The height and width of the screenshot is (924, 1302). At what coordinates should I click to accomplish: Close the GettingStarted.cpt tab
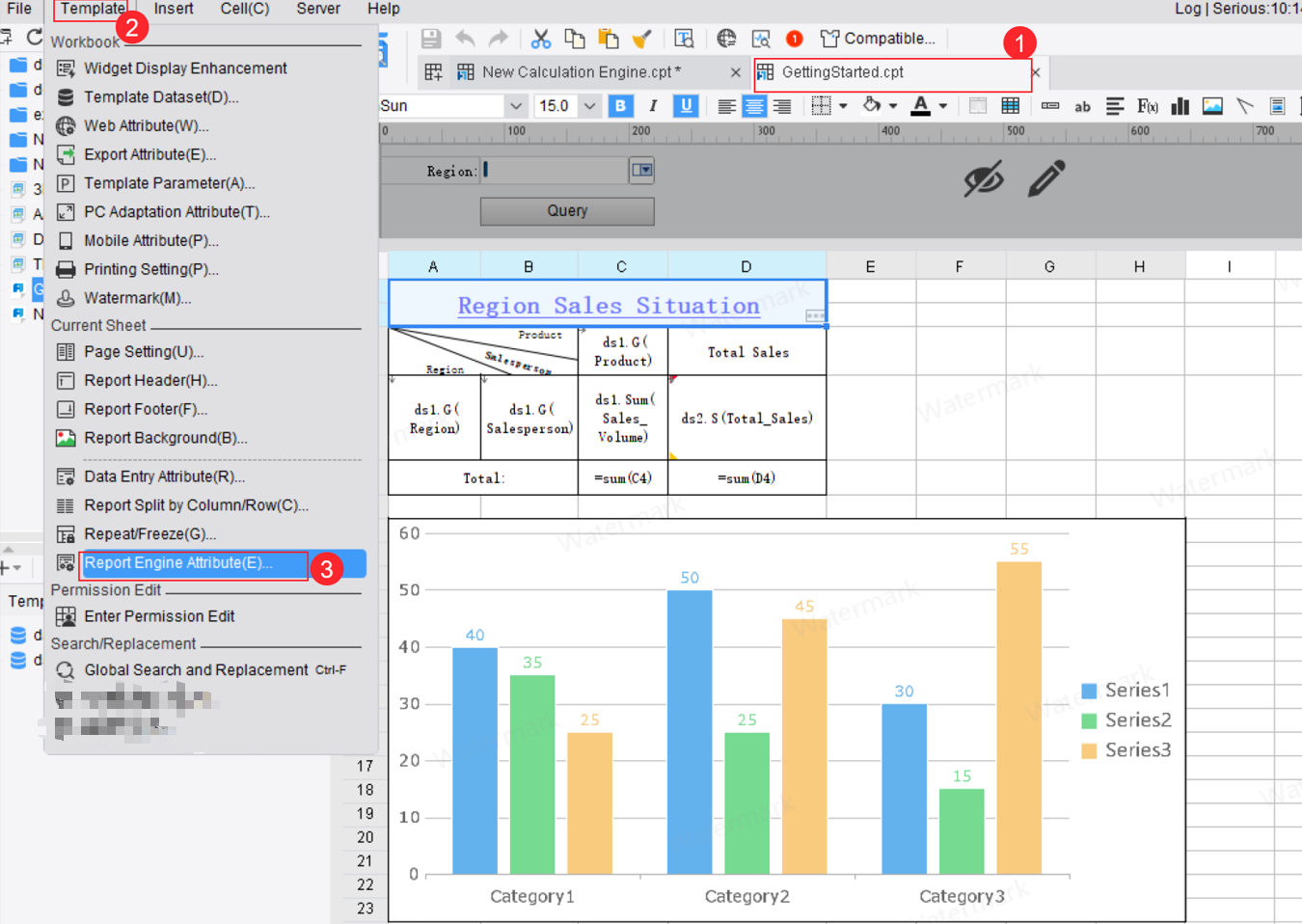click(x=1036, y=72)
